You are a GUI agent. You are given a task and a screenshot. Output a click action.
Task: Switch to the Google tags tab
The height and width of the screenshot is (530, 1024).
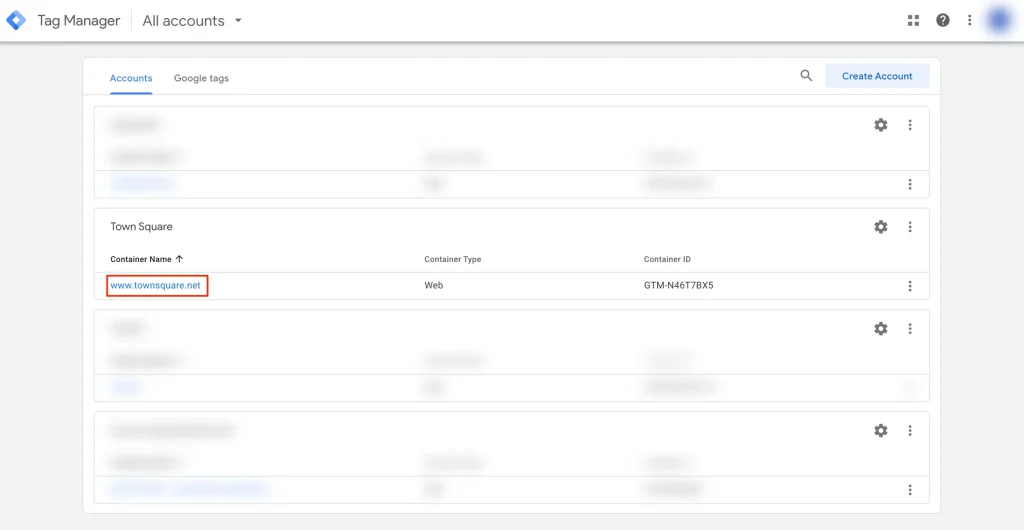point(201,78)
